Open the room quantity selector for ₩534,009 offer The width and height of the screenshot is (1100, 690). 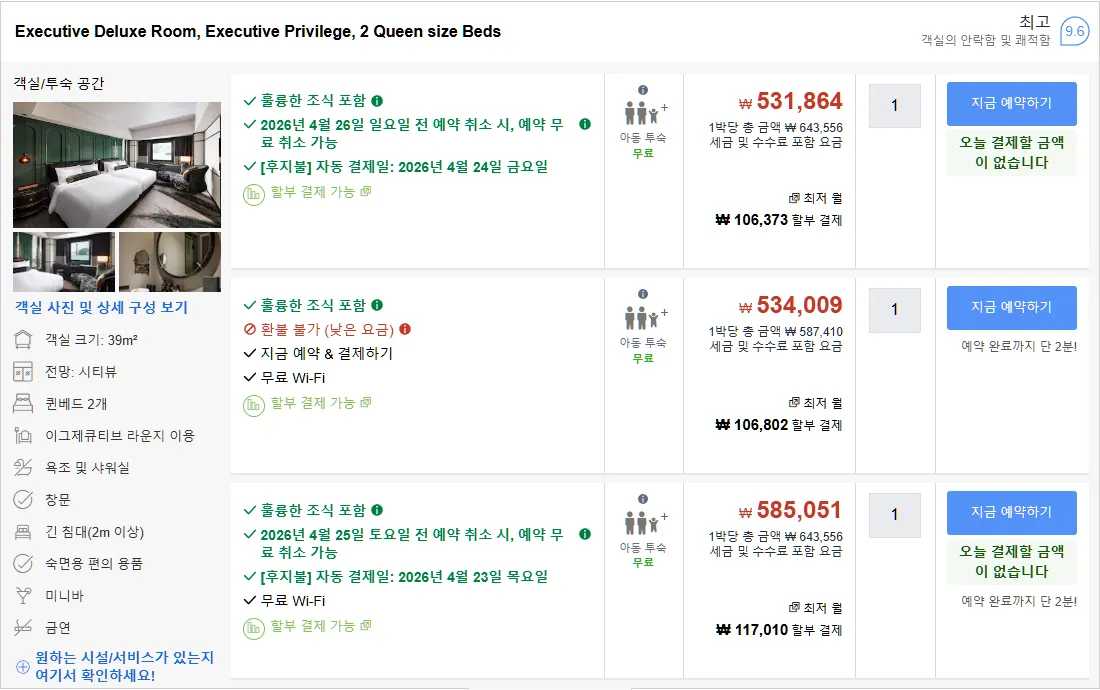click(894, 310)
